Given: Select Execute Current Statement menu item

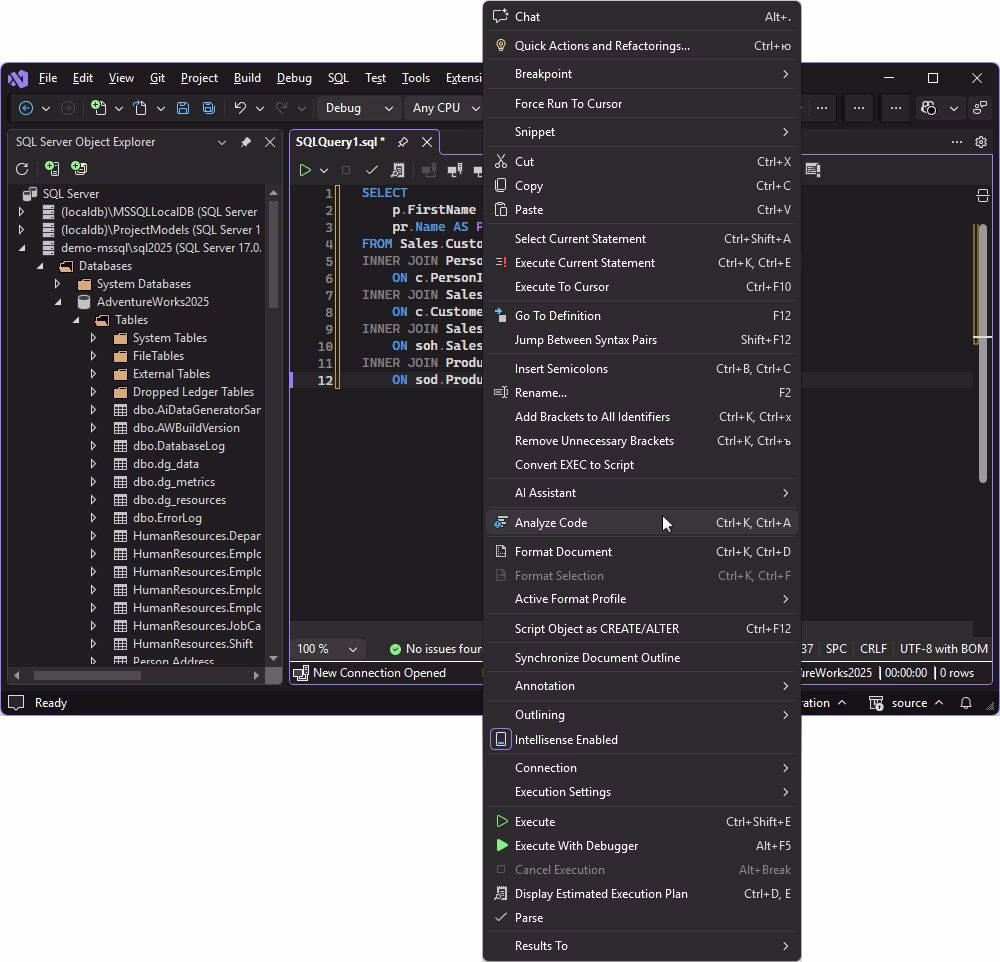Looking at the screenshot, I should pyautogui.click(x=642, y=263).
